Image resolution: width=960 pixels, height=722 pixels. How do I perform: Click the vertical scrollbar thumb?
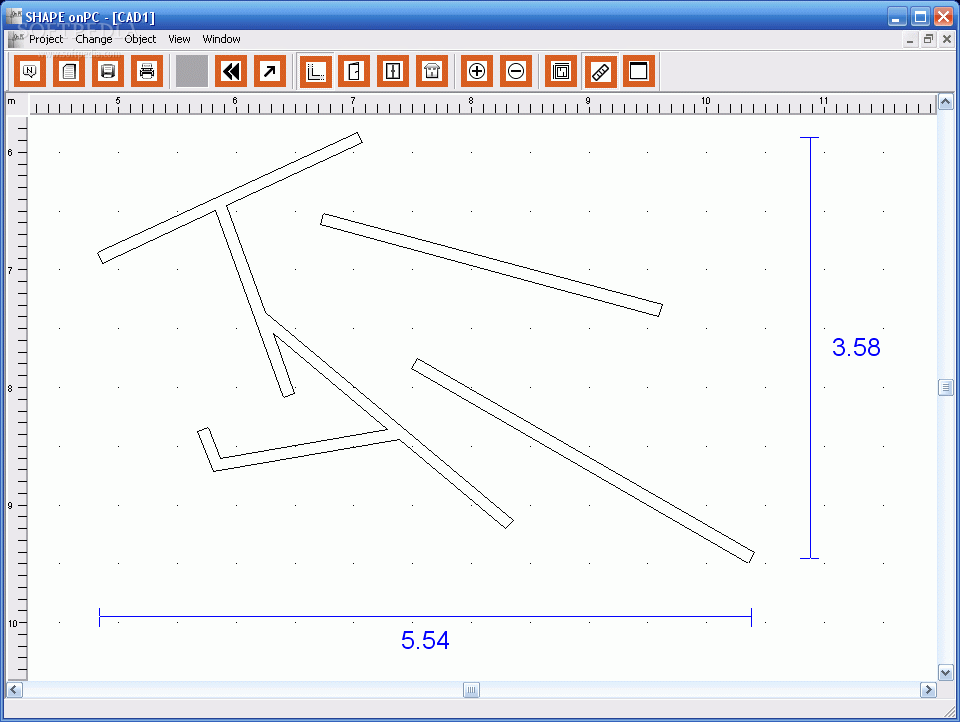pyautogui.click(x=945, y=388)
